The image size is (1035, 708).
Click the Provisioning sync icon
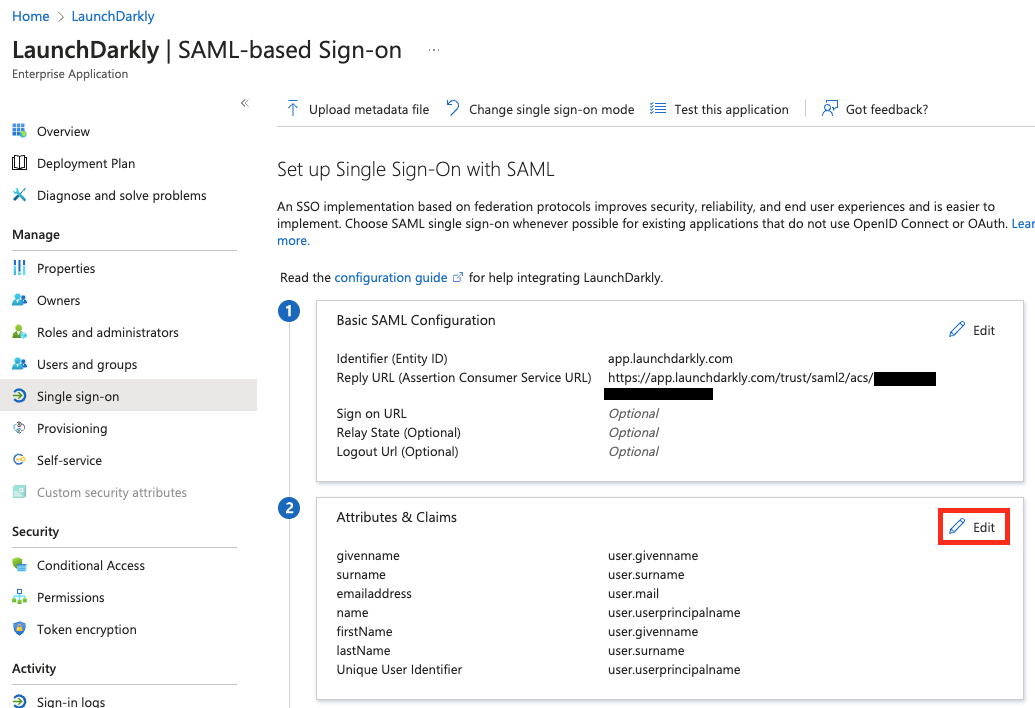19,428
